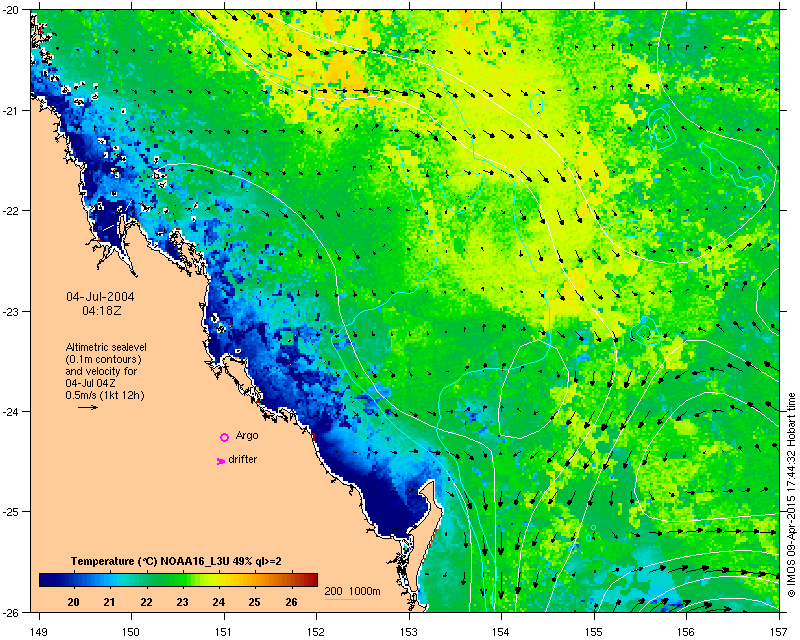
Task: Click the 'Temperature (°C) NOAA16_L3U 49% ql>=2' title
Action: point(176,561)
